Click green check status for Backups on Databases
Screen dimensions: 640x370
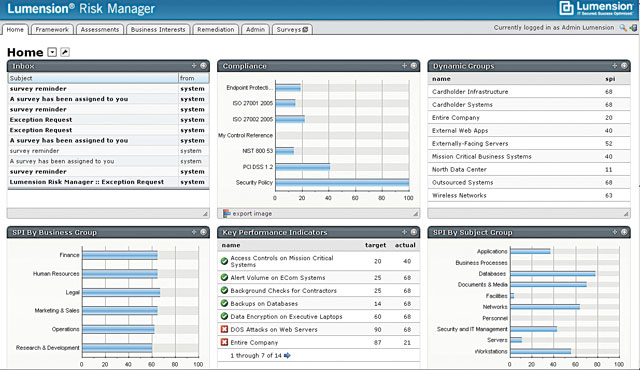tap(224, 304)
